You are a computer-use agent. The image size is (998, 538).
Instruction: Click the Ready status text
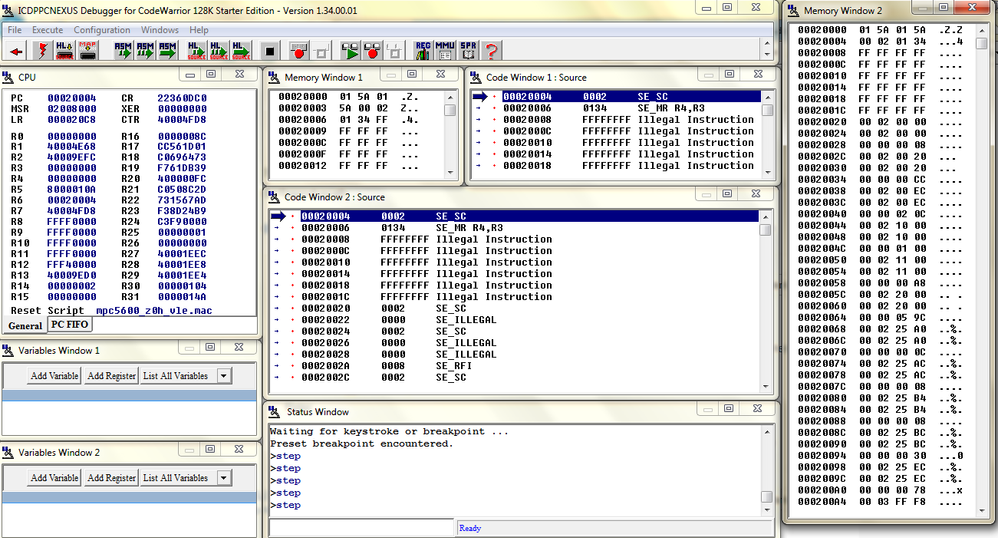pos(470,528)
